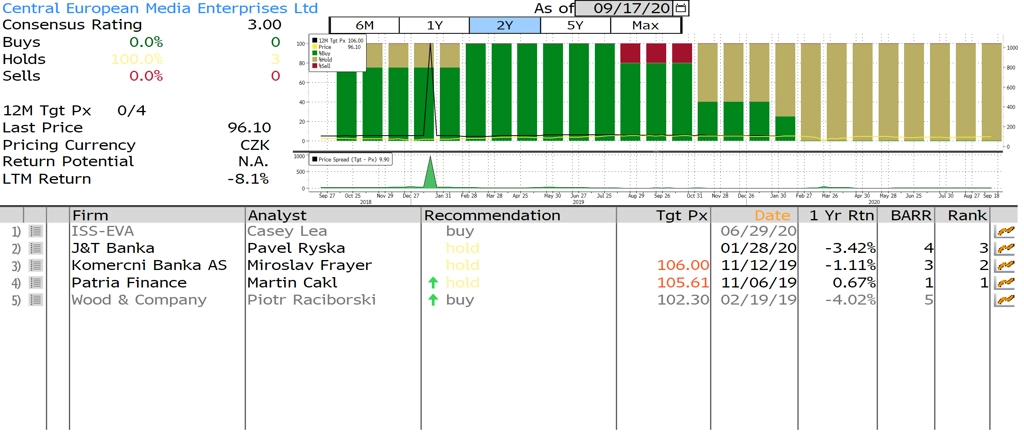This screenshot has width=1024, height=435.
Task: Click target price 102.30
Action: pos(684,300)
